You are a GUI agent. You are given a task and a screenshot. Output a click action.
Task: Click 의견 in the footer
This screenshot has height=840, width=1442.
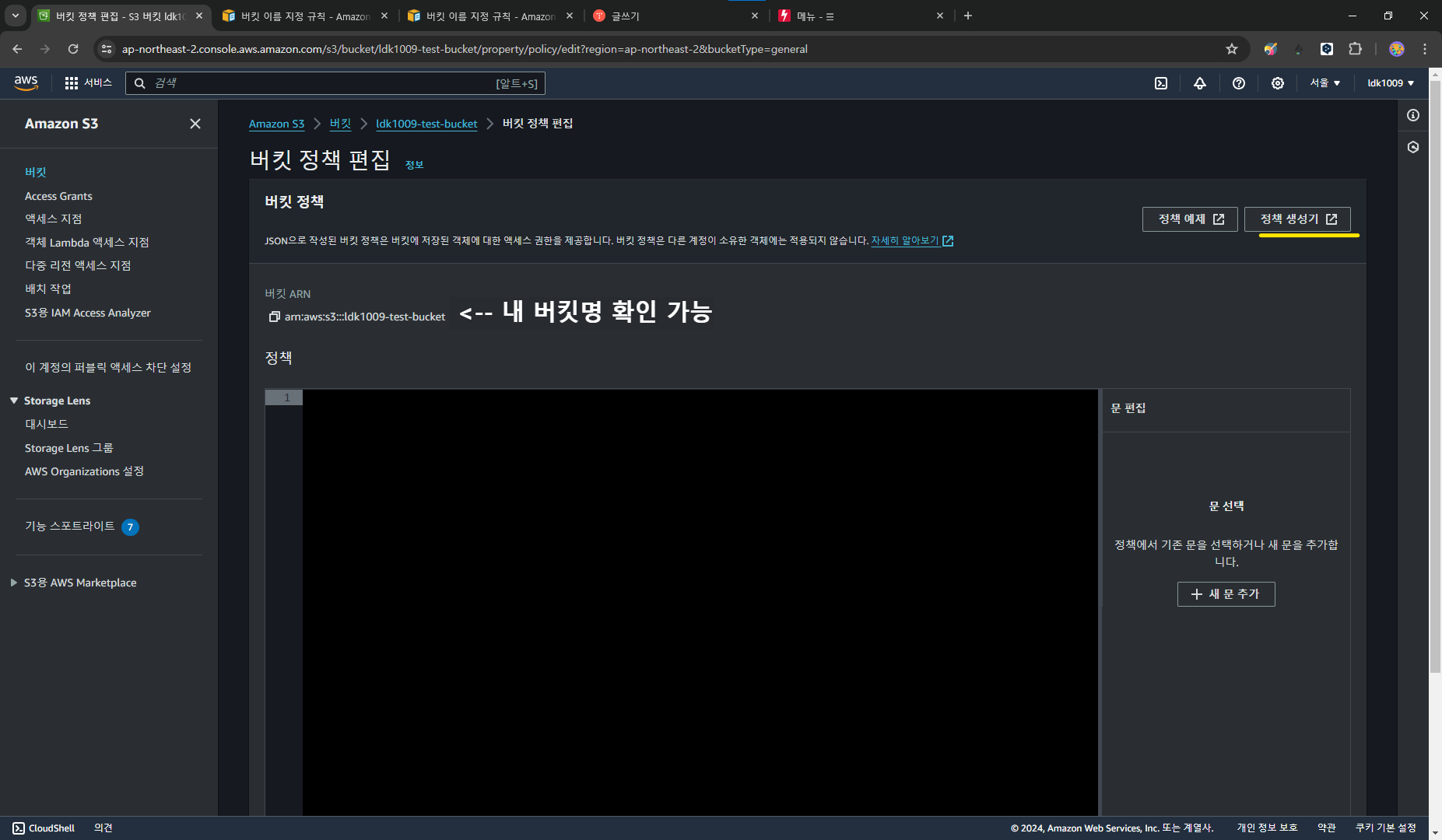pos(104,828)
